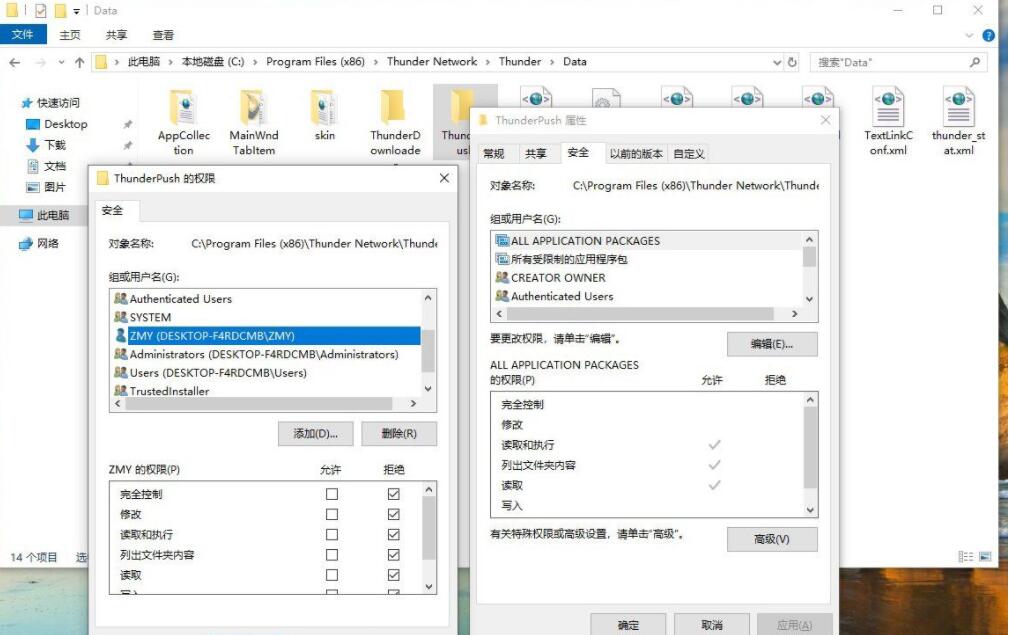Expand the breadcrumb chevron after Program Files (x86)
The width and height of the screenshot is (1009, 635).
[376, 62]
